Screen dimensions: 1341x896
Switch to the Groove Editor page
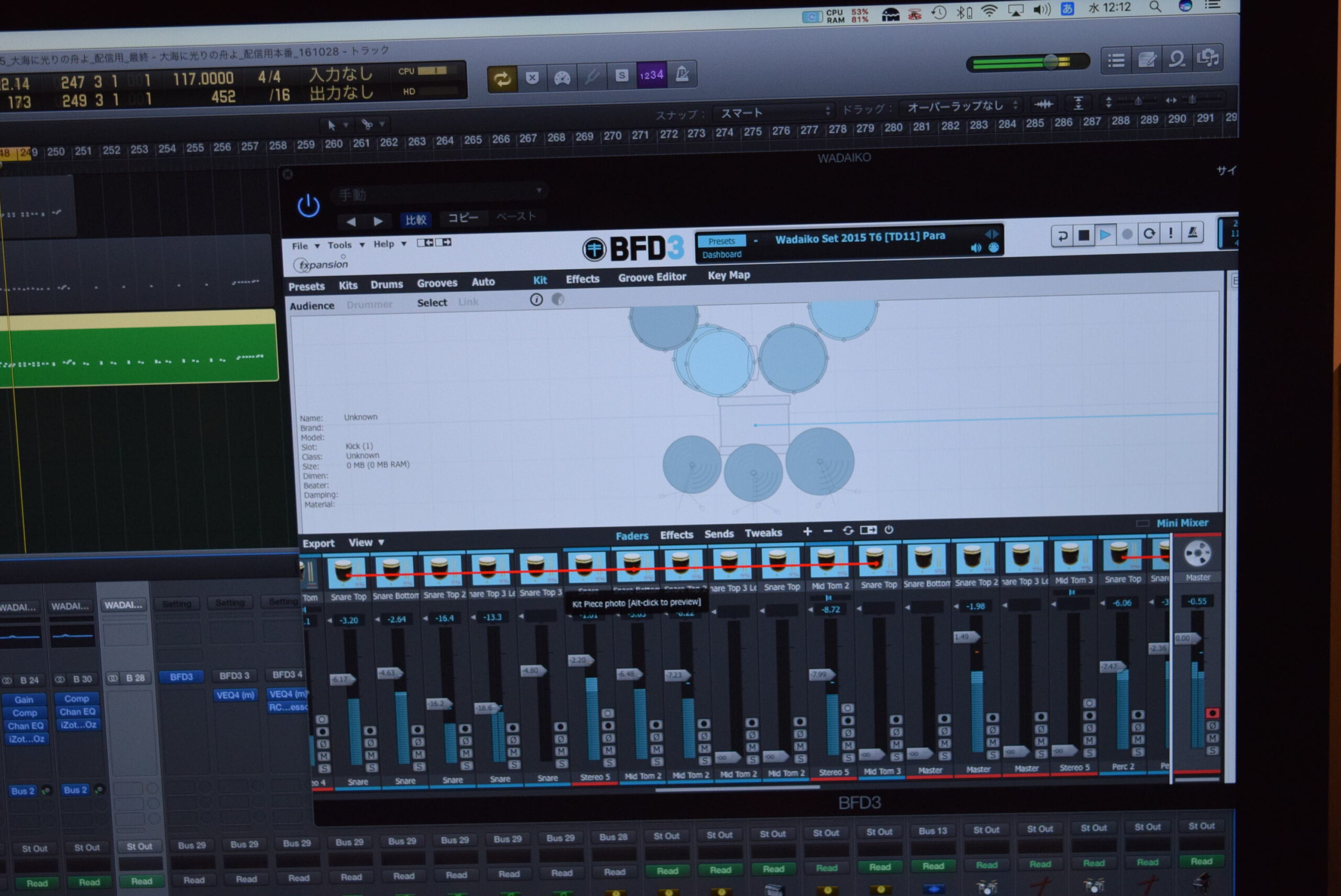point(652,277)
